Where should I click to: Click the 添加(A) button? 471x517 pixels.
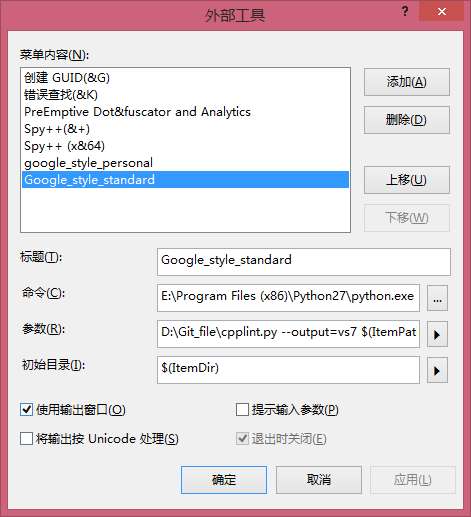pyautogui.click(x=407, y=82)
